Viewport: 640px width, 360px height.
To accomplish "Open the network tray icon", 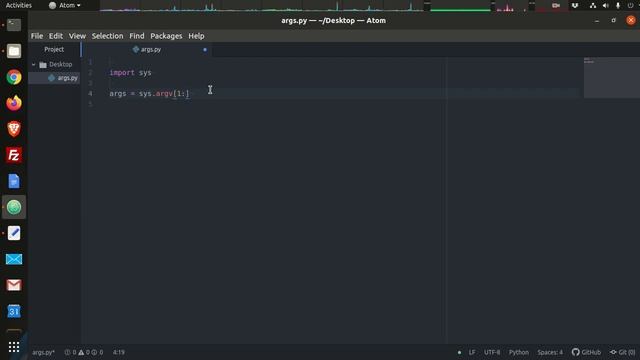I will (593, 5).
